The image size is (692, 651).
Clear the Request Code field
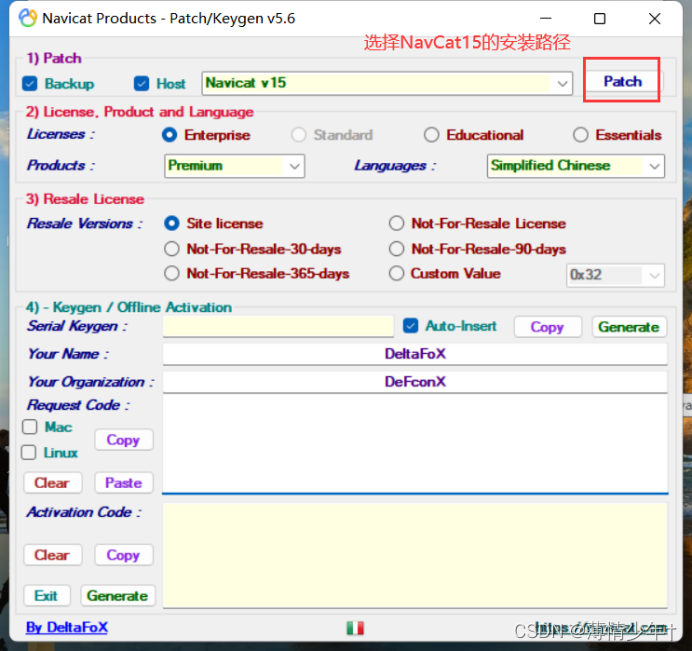click(x=52, y=482)
